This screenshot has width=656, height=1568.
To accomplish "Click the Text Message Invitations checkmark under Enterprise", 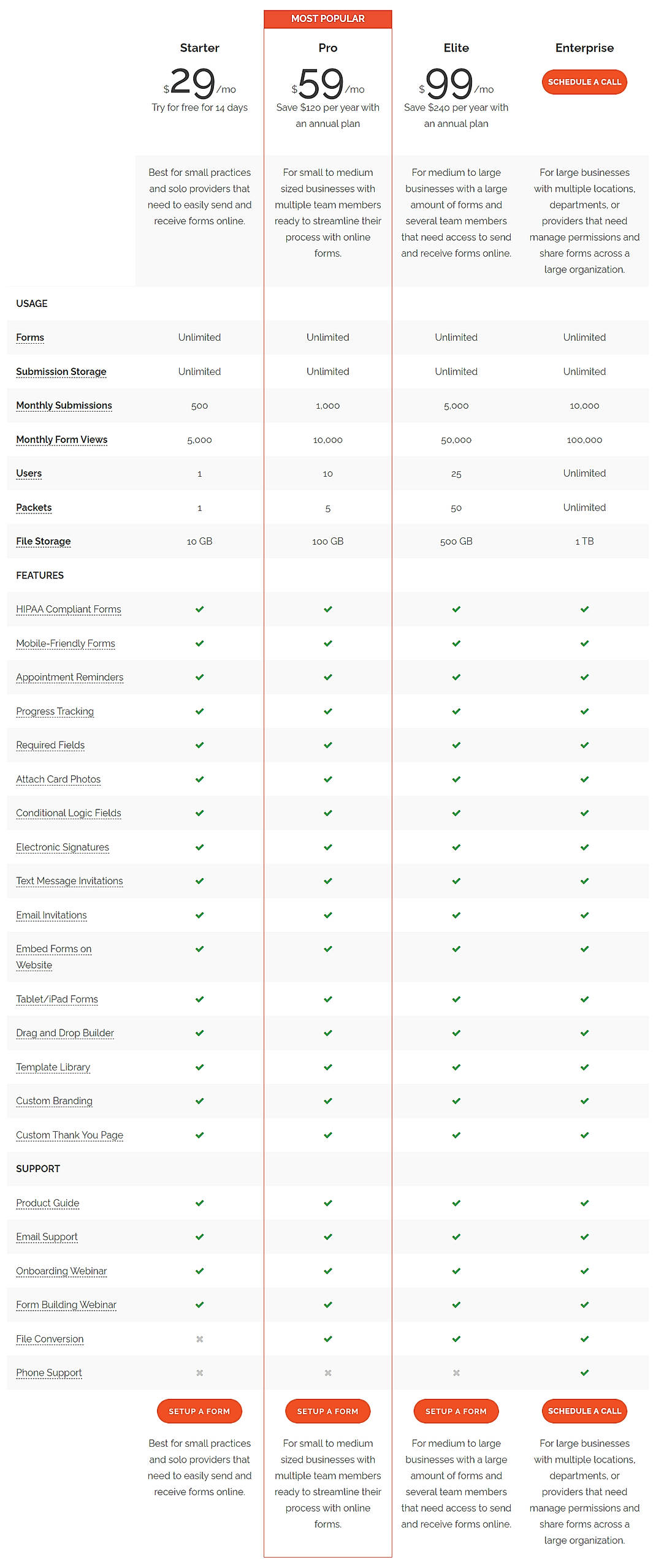I will point(584,881).
